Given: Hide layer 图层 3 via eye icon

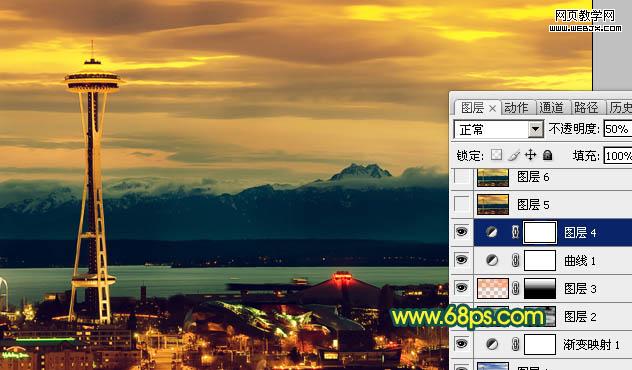Looking at the screenshot, I should (462, 288).
